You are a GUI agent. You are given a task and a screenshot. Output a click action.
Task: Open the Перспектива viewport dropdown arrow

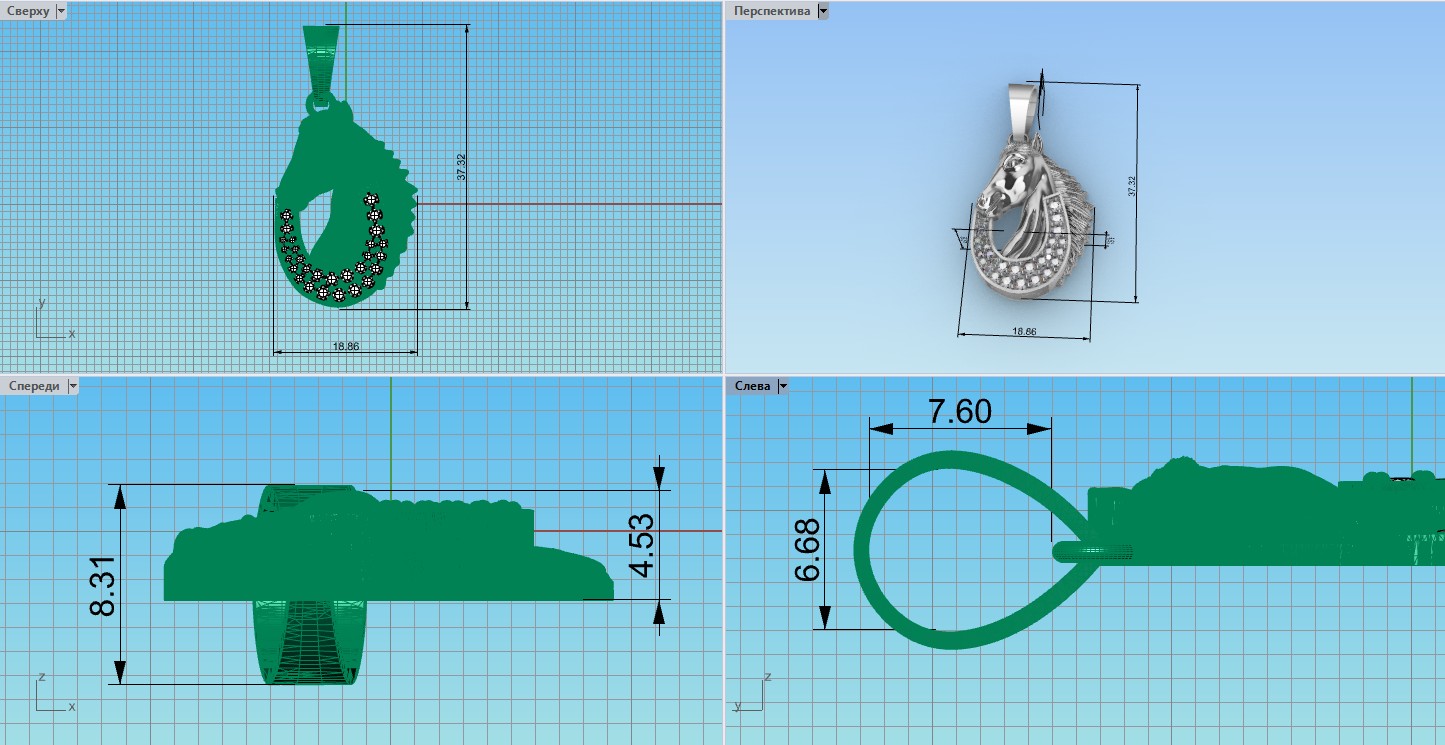click(x=822, y=11)
